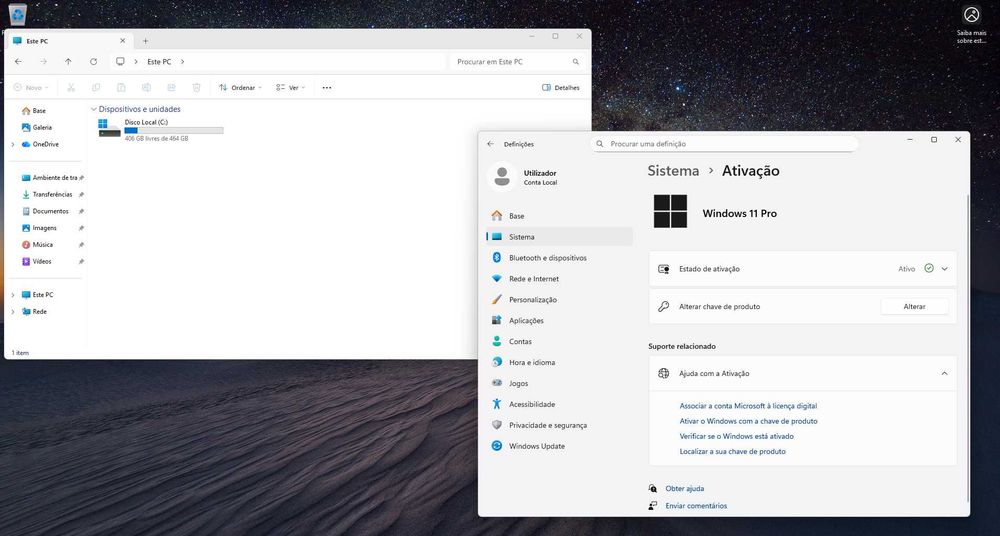1000x536 pixels.
Task: Click the Obter ajuda link
Action: [x=684, y=489]
